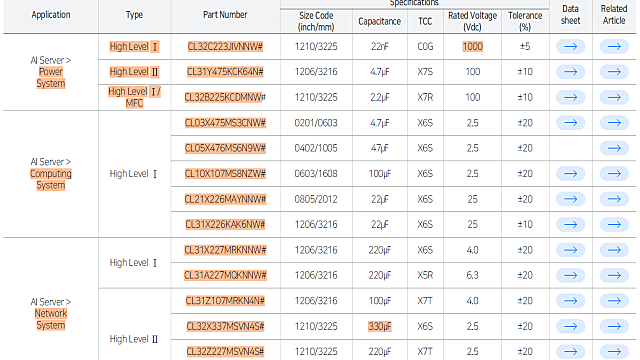Screen dimensions: 640x360
Task: Open related article arrow for CL10X107MS8NZW#
Action: coord(614,173)
